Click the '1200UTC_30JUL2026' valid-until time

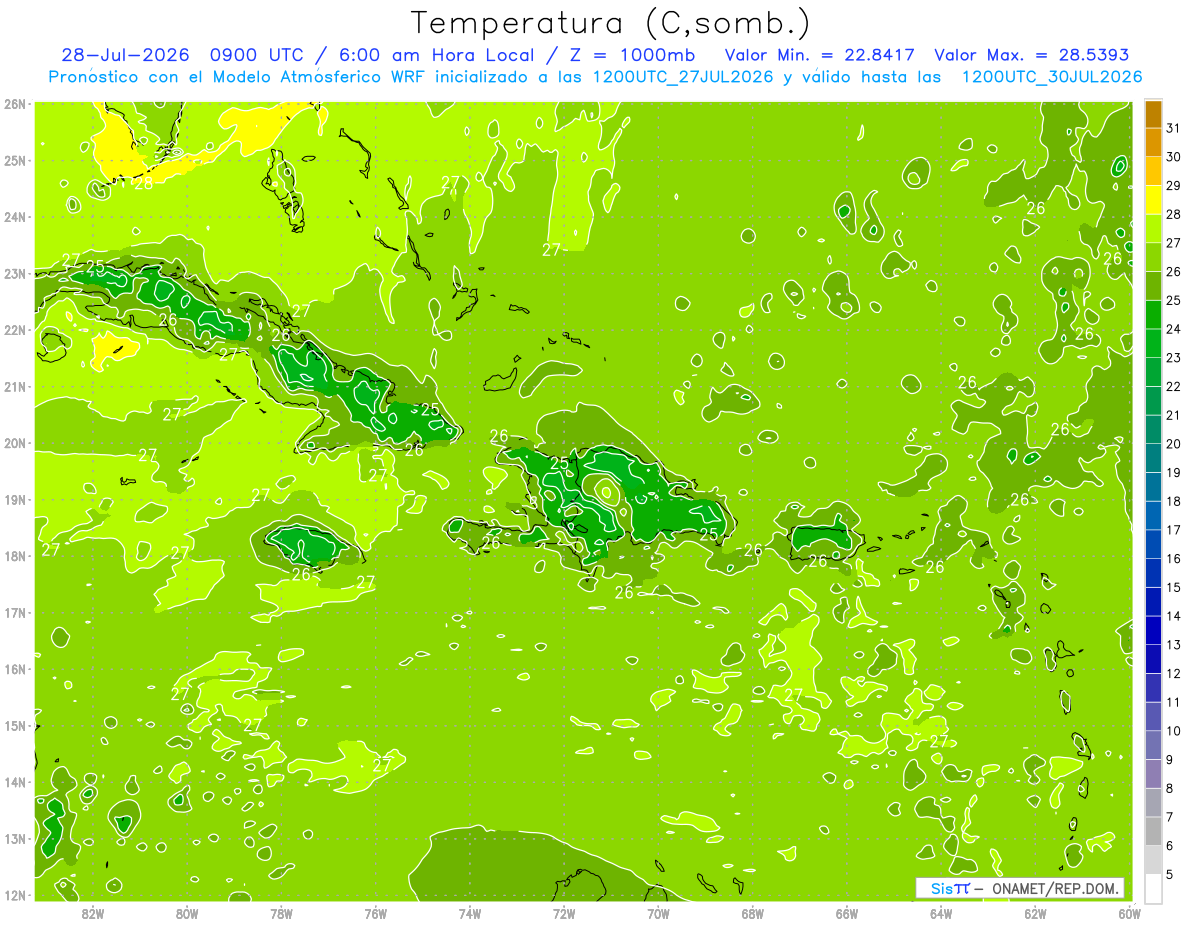1052,77
